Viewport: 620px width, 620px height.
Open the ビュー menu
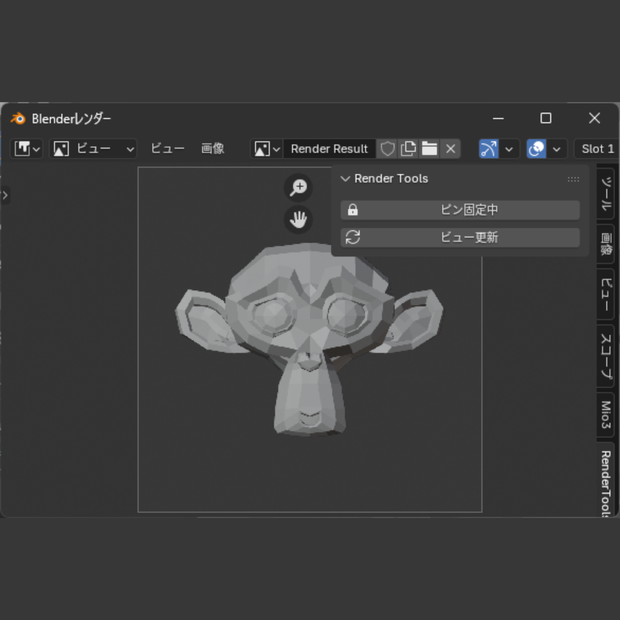(167, 149)
